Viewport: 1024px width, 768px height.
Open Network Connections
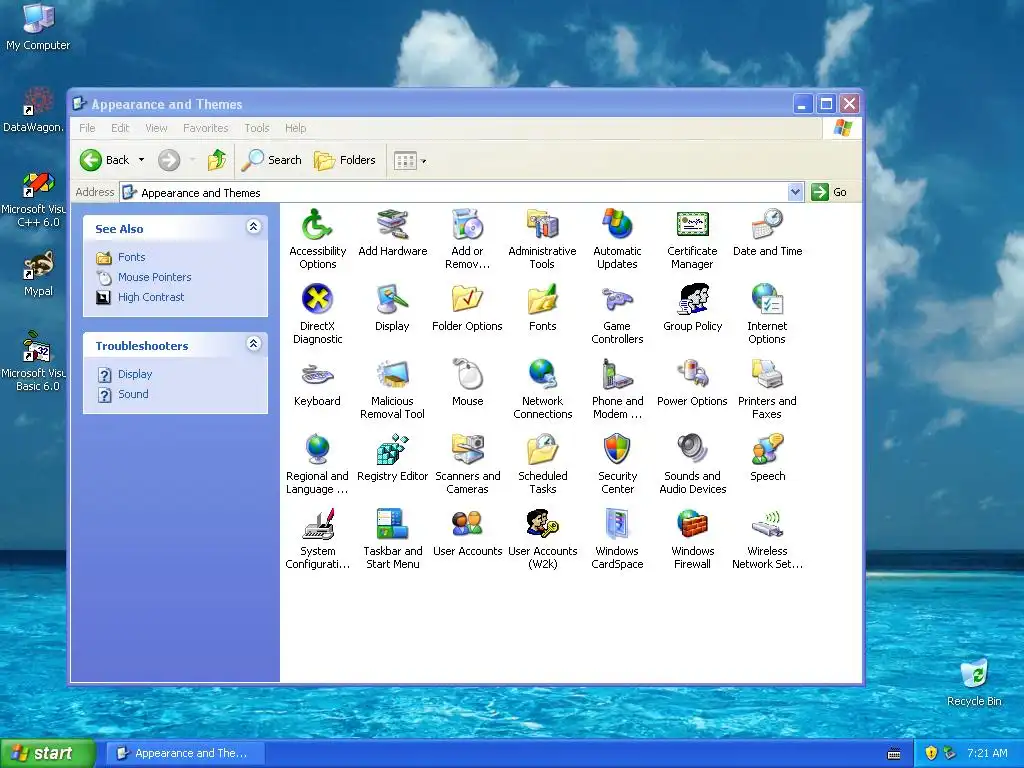point(543,389)
